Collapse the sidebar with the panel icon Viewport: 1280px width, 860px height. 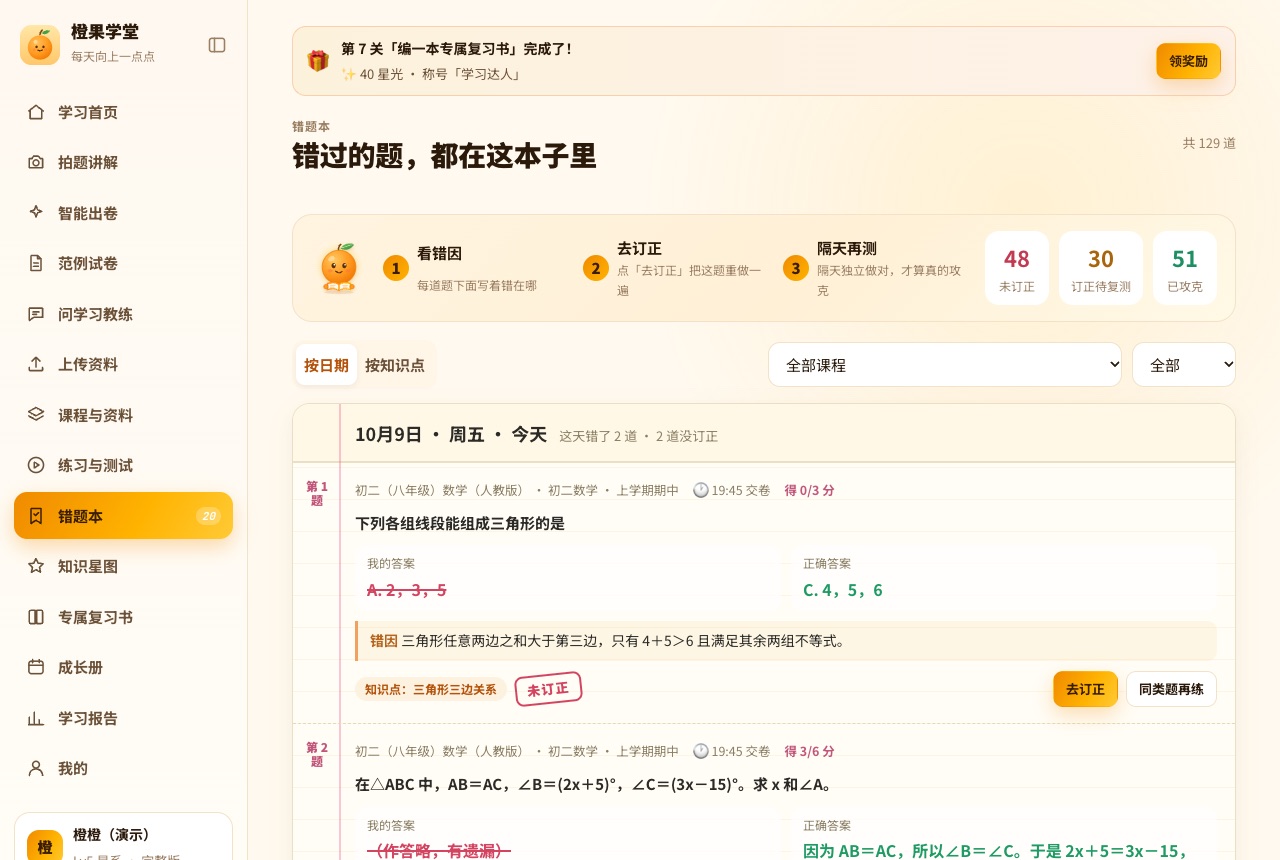click(217, 45)
